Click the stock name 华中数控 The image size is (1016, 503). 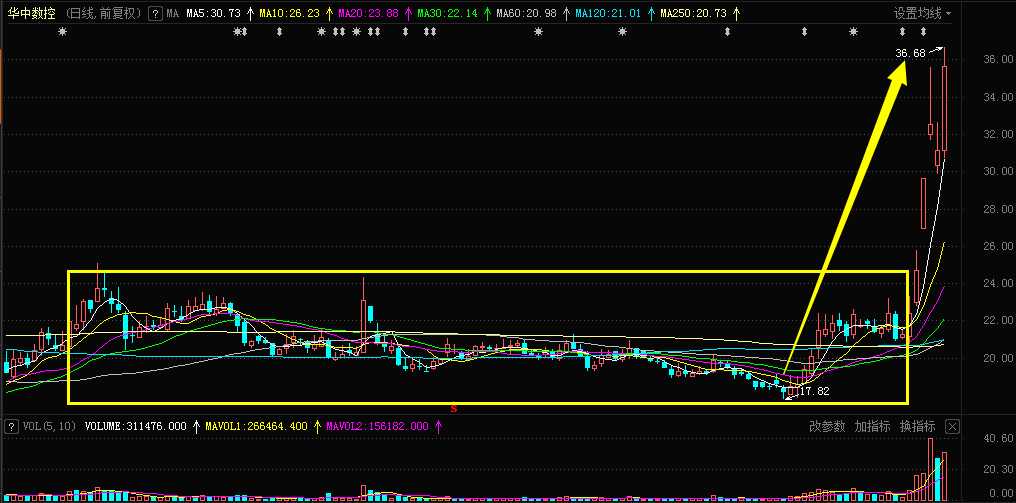tap(32, 13)
